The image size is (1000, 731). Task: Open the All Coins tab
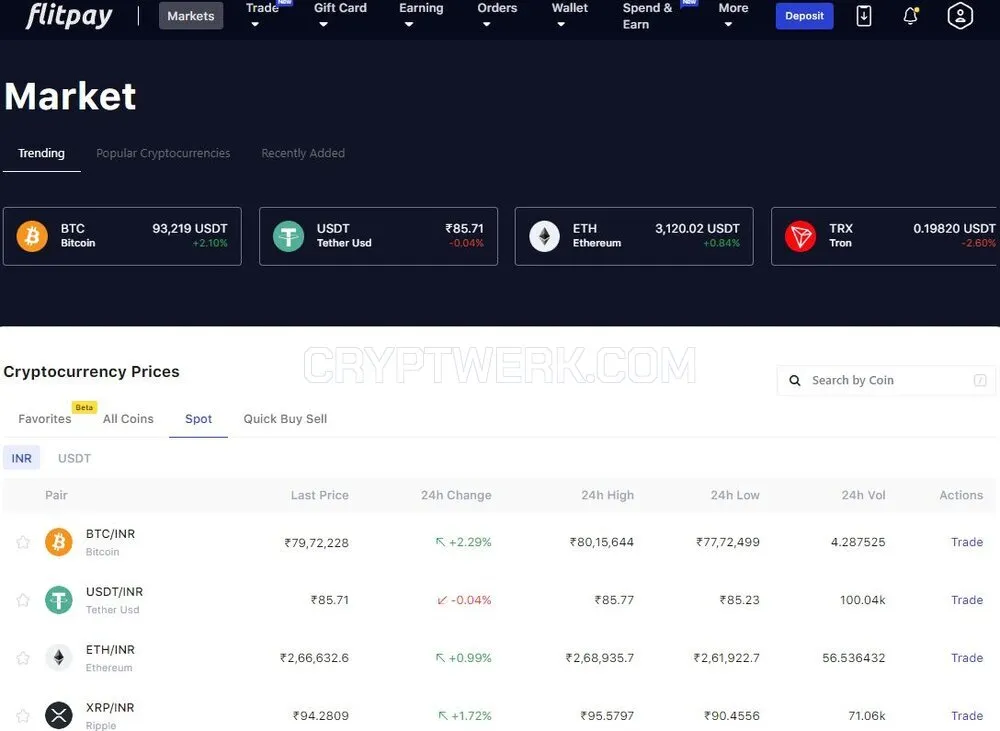click(x=128, y=419)
